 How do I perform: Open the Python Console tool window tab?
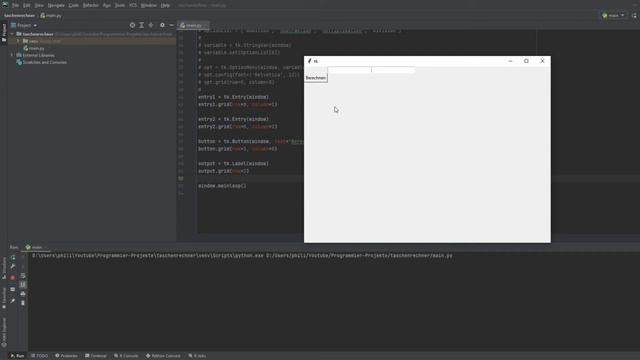[163, 356]
